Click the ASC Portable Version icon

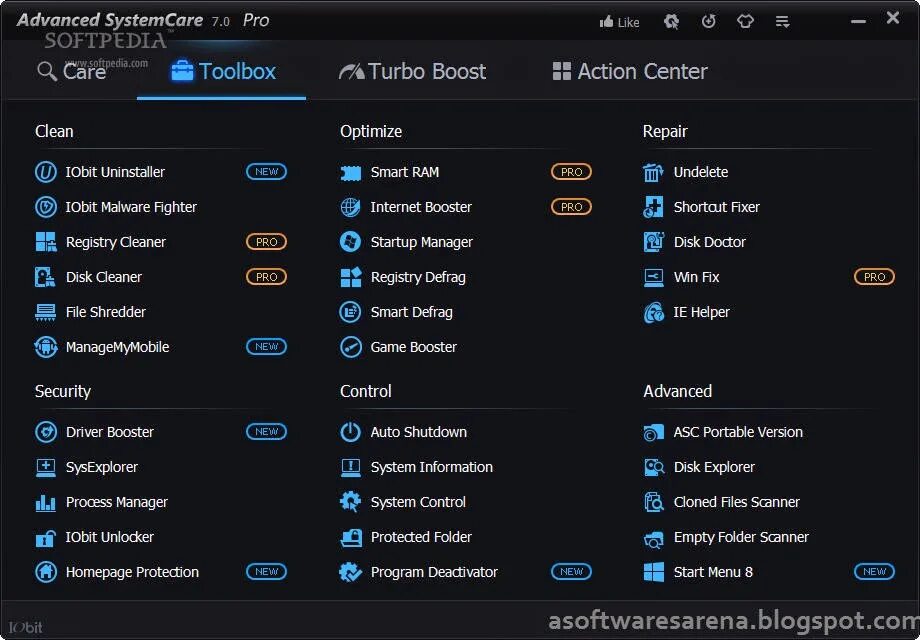[x=654, y=432]
